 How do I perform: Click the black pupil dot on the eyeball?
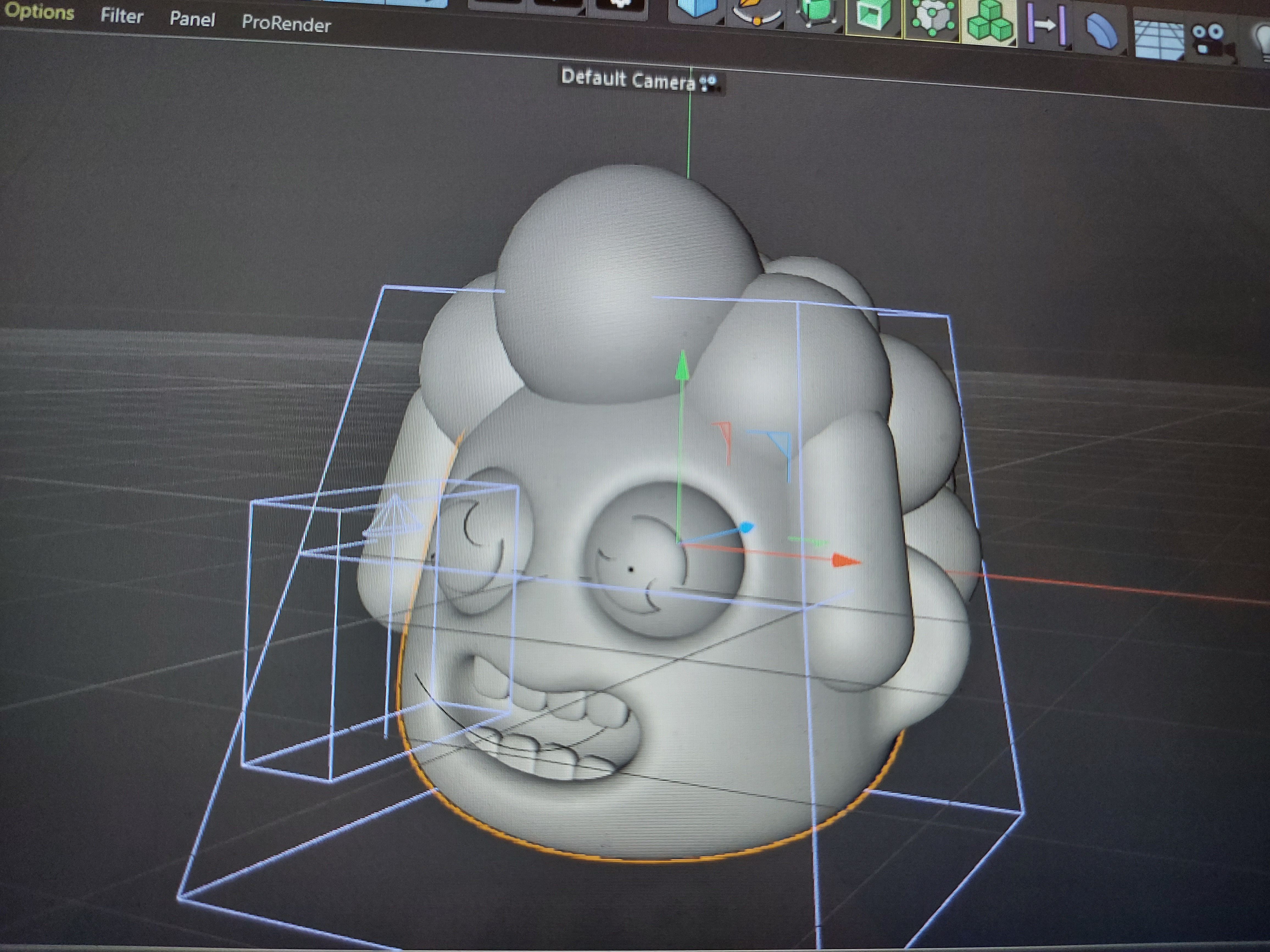point(631,569)
